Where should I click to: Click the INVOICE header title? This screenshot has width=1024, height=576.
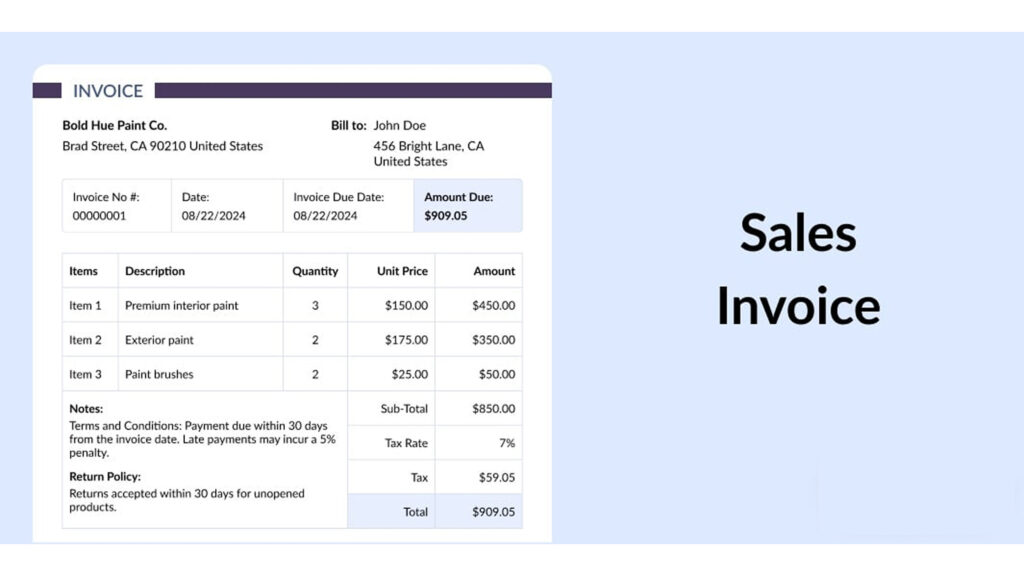pos(108,91)
